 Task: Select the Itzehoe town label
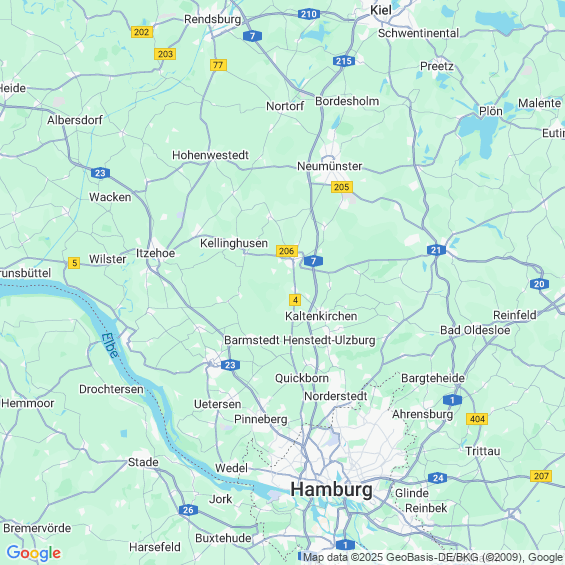point(155,253)
